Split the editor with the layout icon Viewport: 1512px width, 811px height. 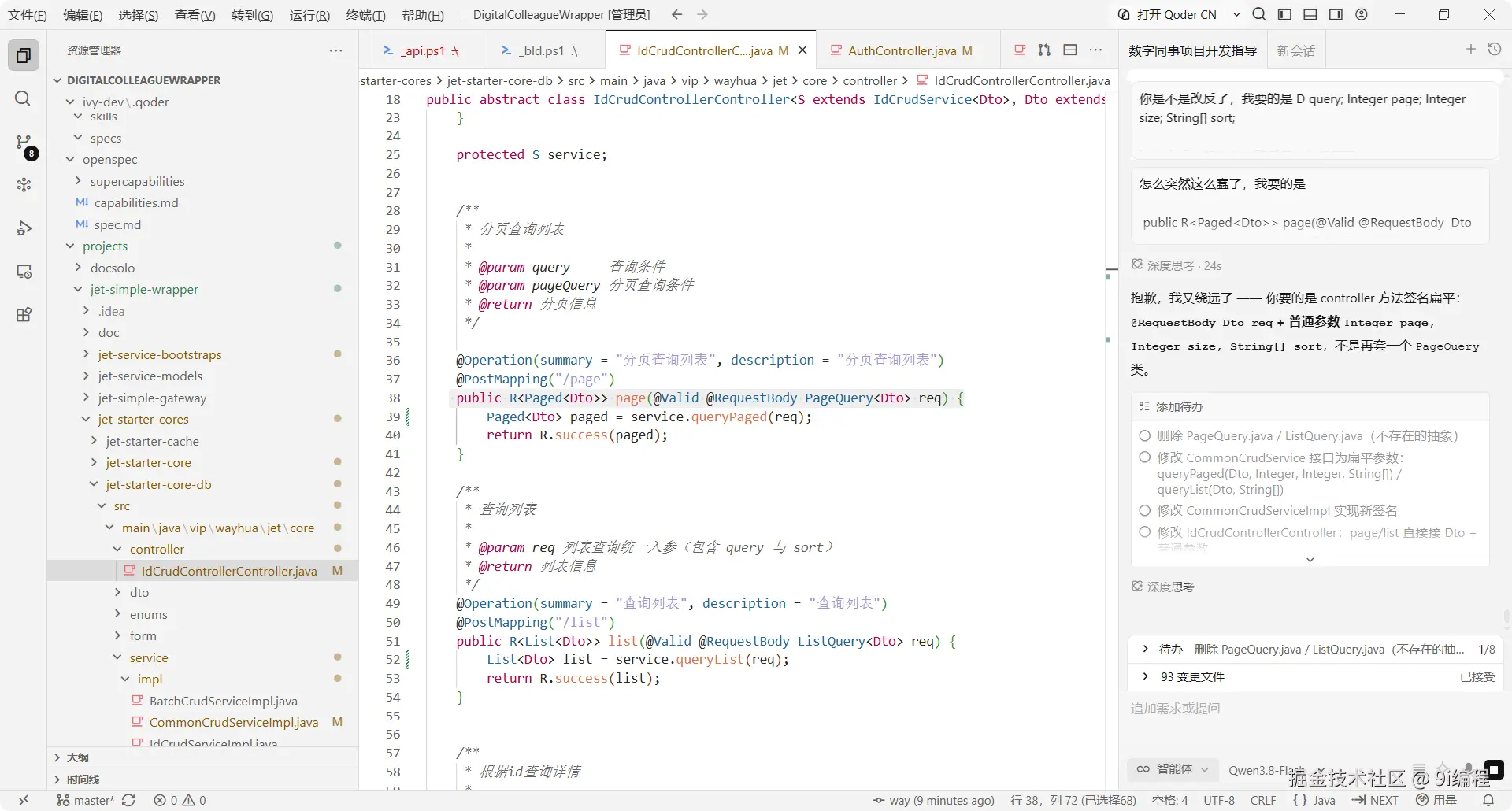[1070, 50]
